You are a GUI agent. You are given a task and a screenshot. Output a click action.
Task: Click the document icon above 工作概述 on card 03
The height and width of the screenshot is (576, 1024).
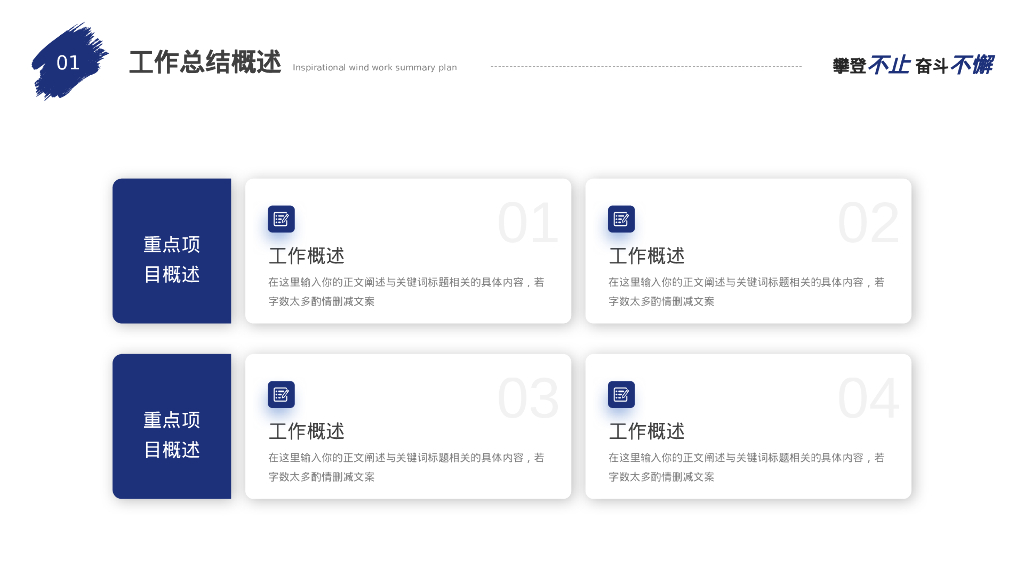(280, 394)
